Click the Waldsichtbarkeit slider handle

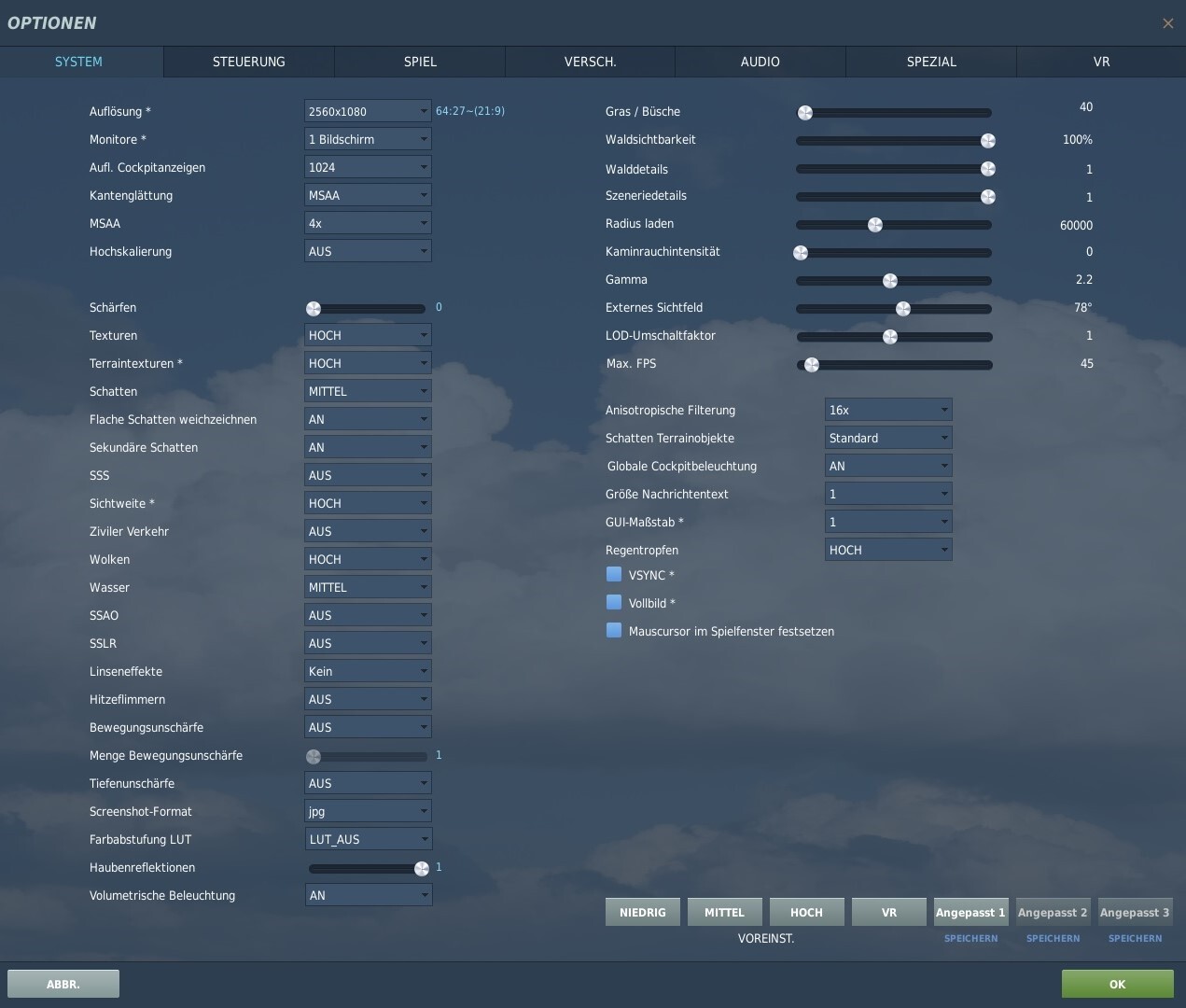pyautogui.click(x=988, y=141)
